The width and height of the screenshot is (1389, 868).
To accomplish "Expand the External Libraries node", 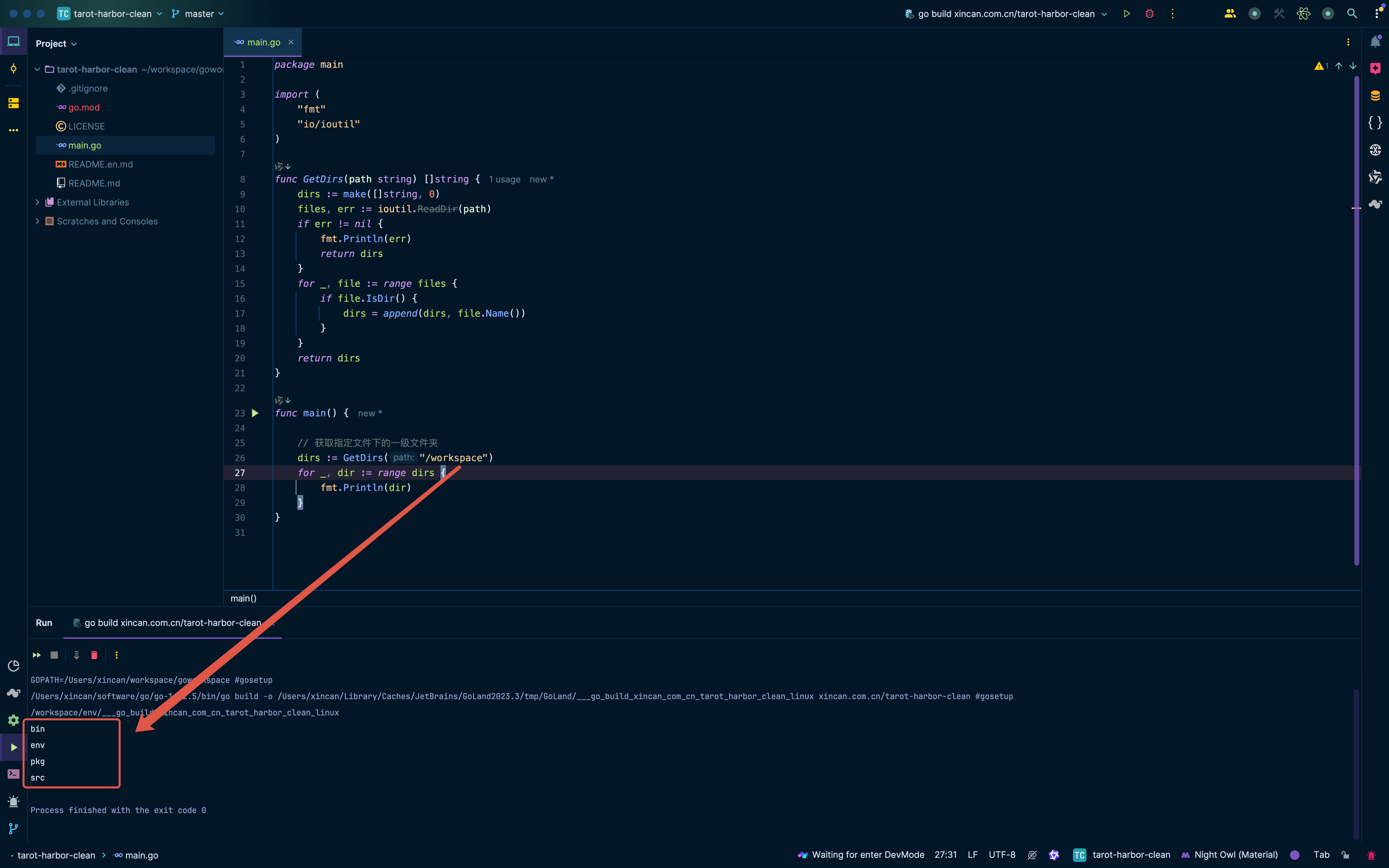I will click(37, 202).
